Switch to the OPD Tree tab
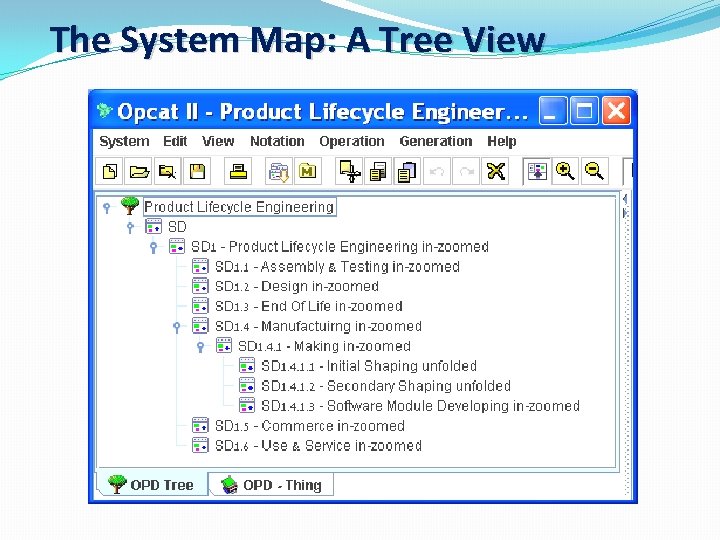This screenshot has height=540, width=720. tap(152, 484)
